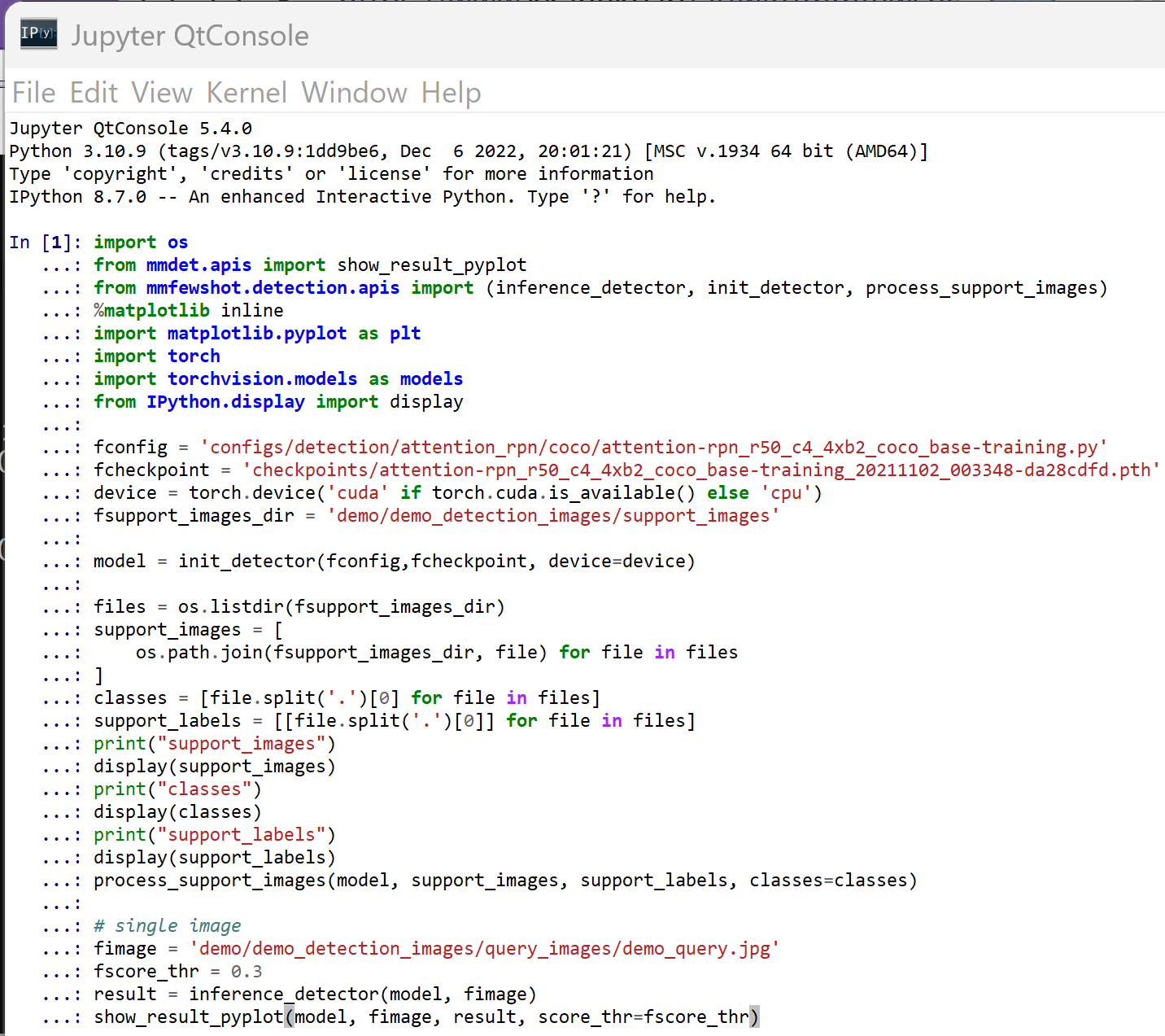Open the Window menu
The height and width of the screenshot is (1036, 1165).
click(354, 93)
